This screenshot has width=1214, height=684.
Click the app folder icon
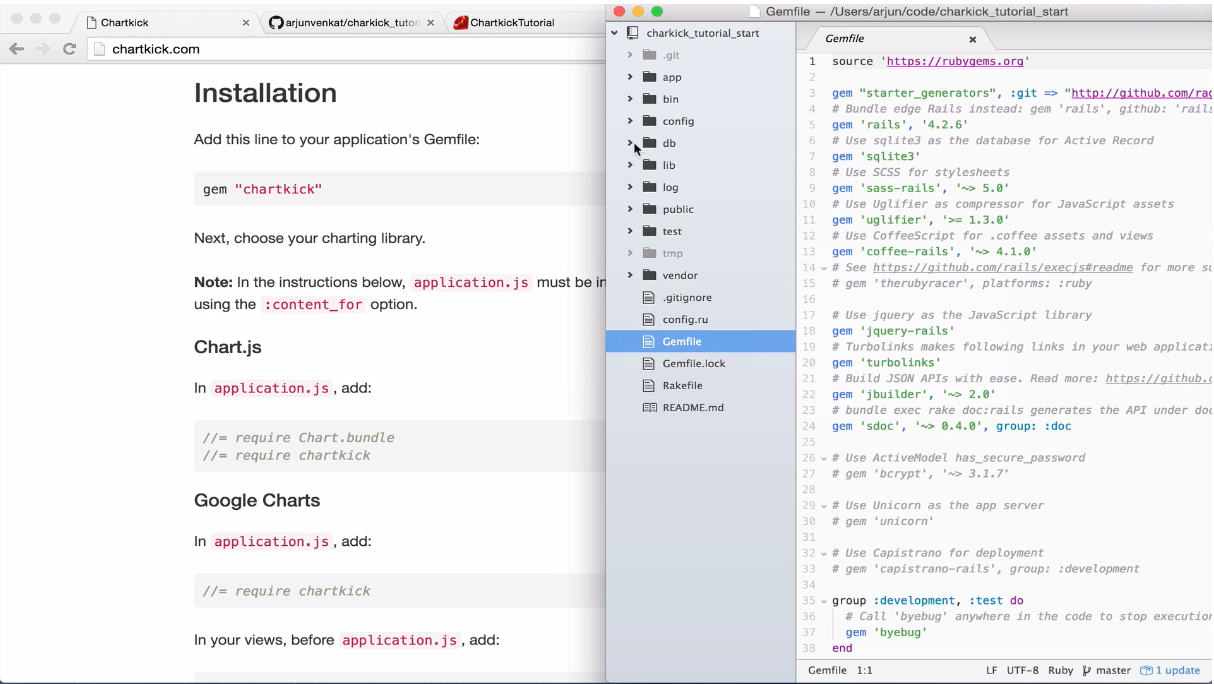click(x=649, y=77)
